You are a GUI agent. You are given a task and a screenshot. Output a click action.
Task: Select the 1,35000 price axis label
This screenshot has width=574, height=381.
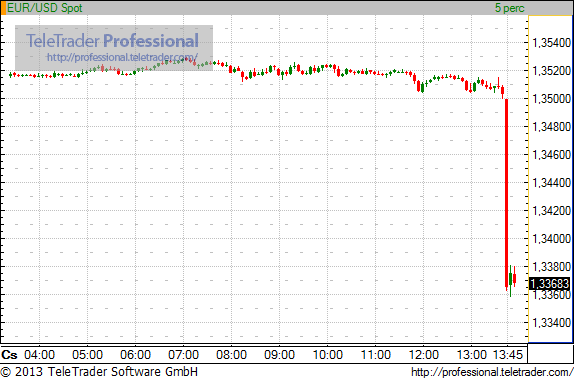(551, 98)
